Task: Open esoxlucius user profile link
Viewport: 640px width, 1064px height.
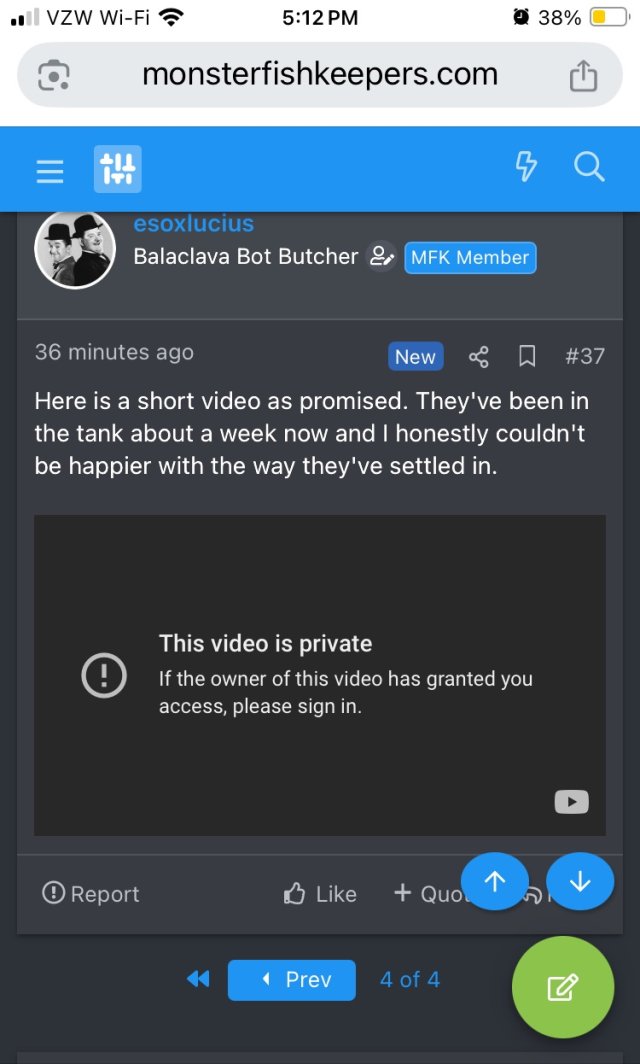Action: pyautogui.click(x=194, y=224)
